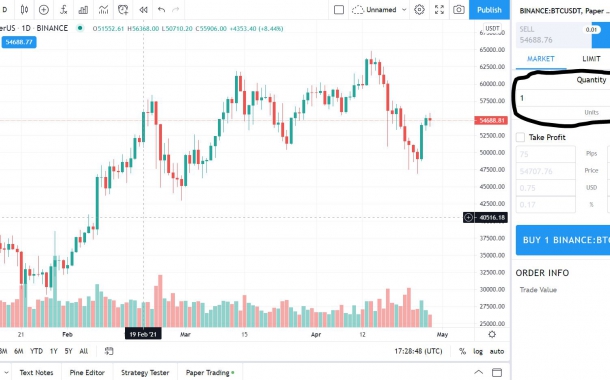Open the Pine Editor tab

(x=87, y=372)
